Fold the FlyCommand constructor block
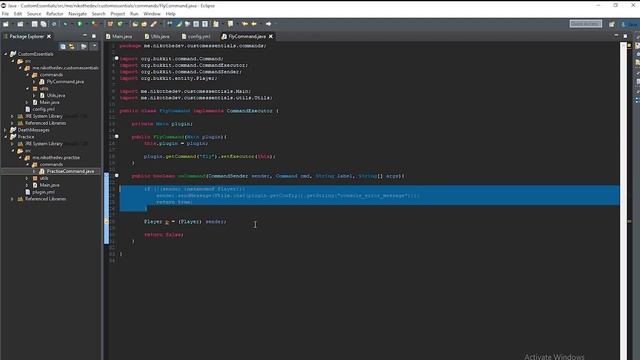The image size is (640, 360). pyautogui.click(x=117, y=136)
